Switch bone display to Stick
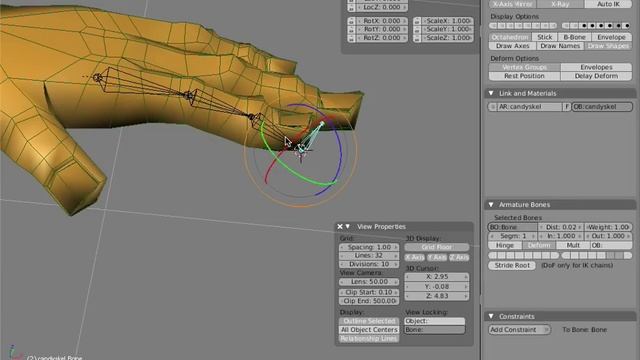Image resolution: width=640 pixels, height=360 pixels. [545, 37]
